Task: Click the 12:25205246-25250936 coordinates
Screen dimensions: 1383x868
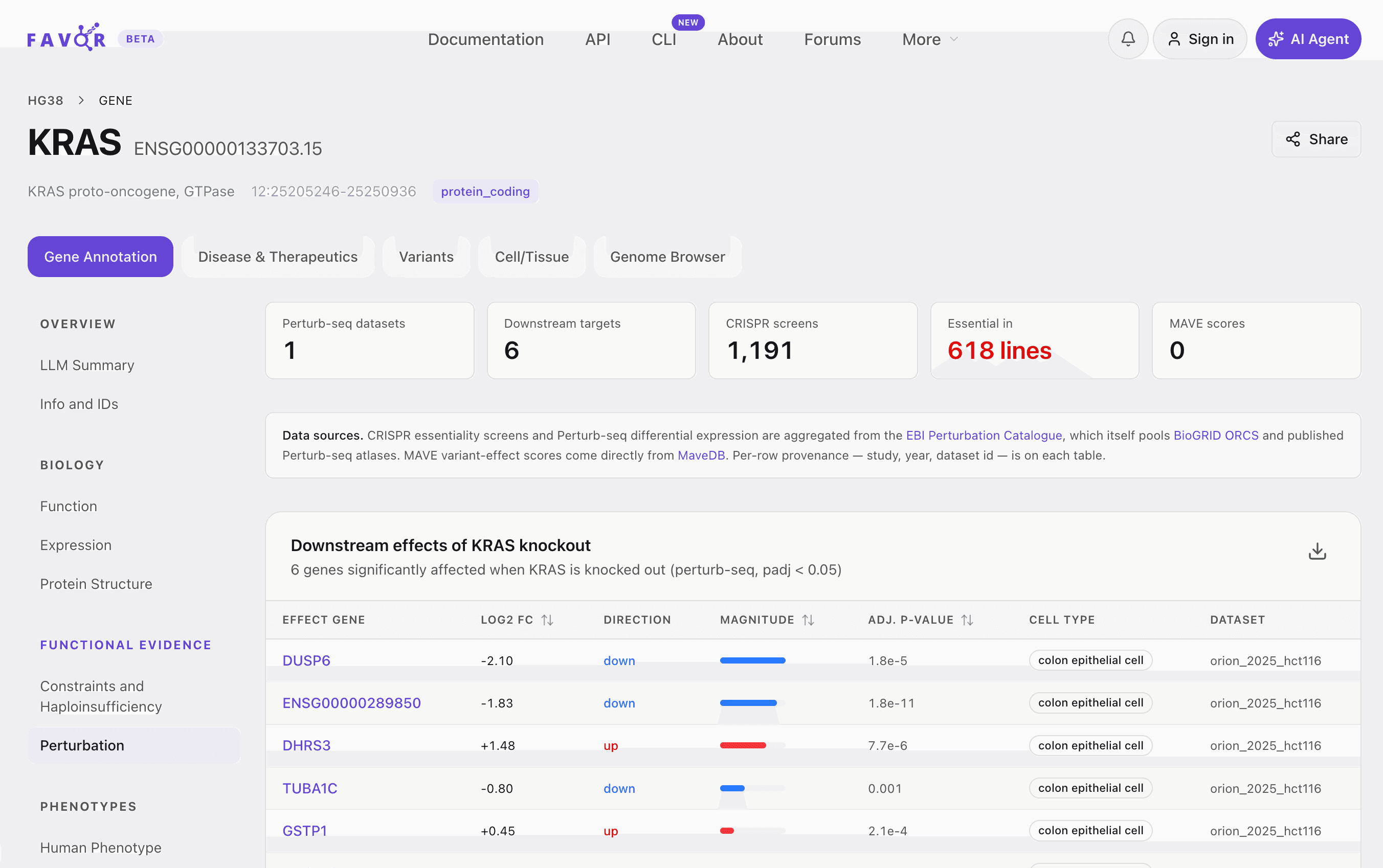Action: pos(333,191)
